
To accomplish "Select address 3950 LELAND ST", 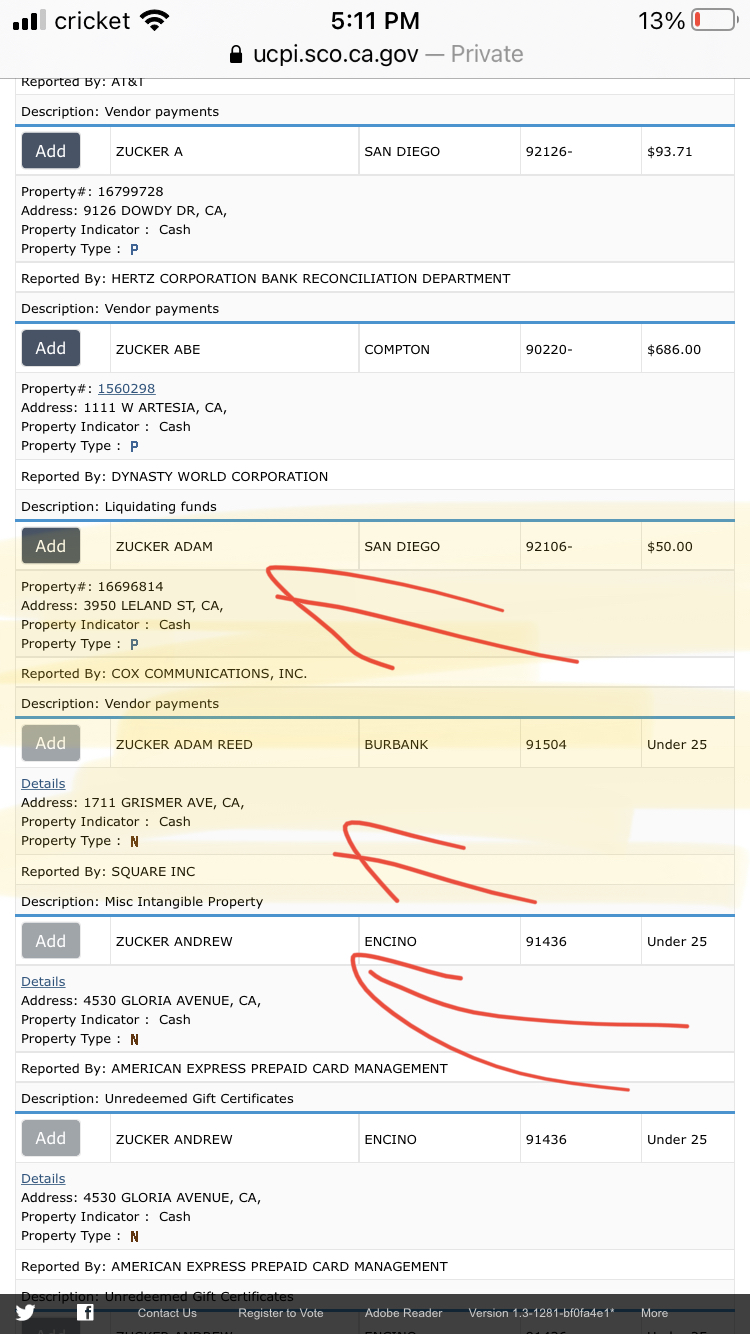I will click(x=122, y=605).
